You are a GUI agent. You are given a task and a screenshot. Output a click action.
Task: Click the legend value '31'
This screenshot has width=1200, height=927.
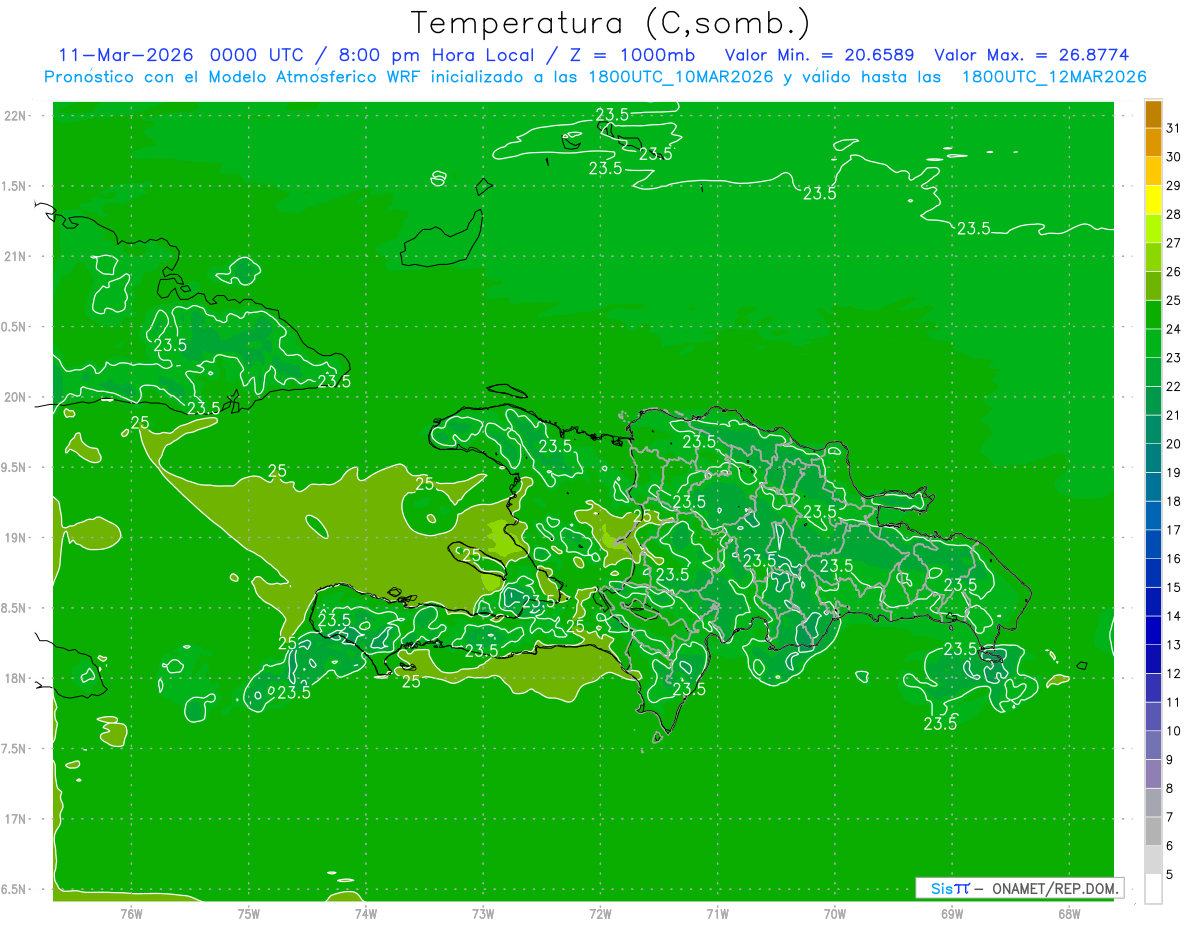1174,128
